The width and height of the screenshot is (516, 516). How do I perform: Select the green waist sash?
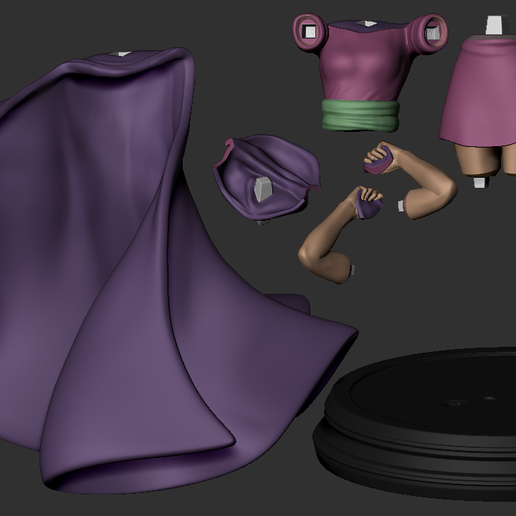(x=361, y=115)
